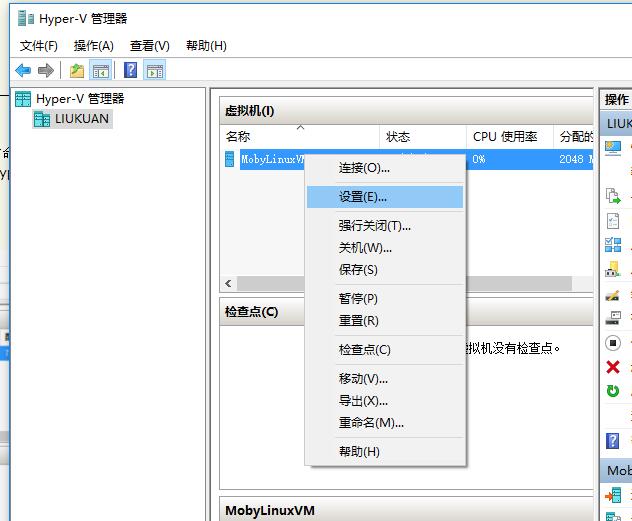Choose 设置(E)... in the context menu

point(385,197)
